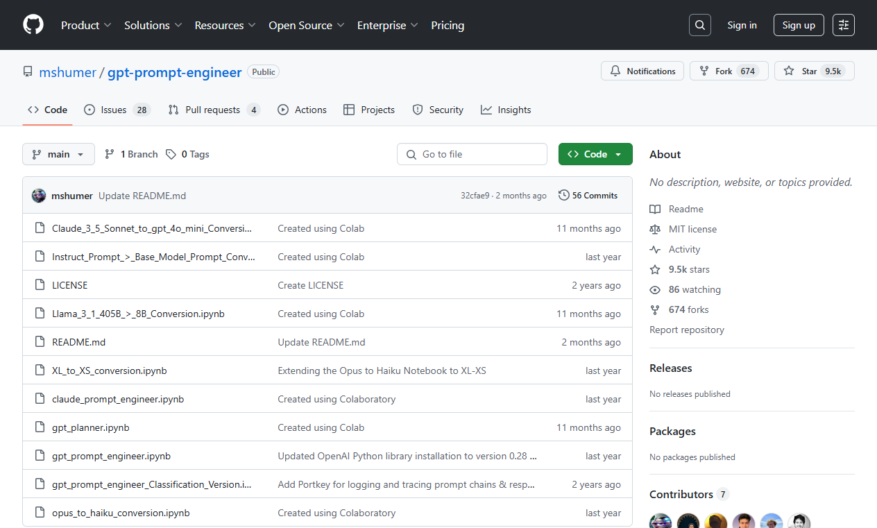Click the Go to file search field
This screenshot has width=877, height=528.
[x=472, y=154]
